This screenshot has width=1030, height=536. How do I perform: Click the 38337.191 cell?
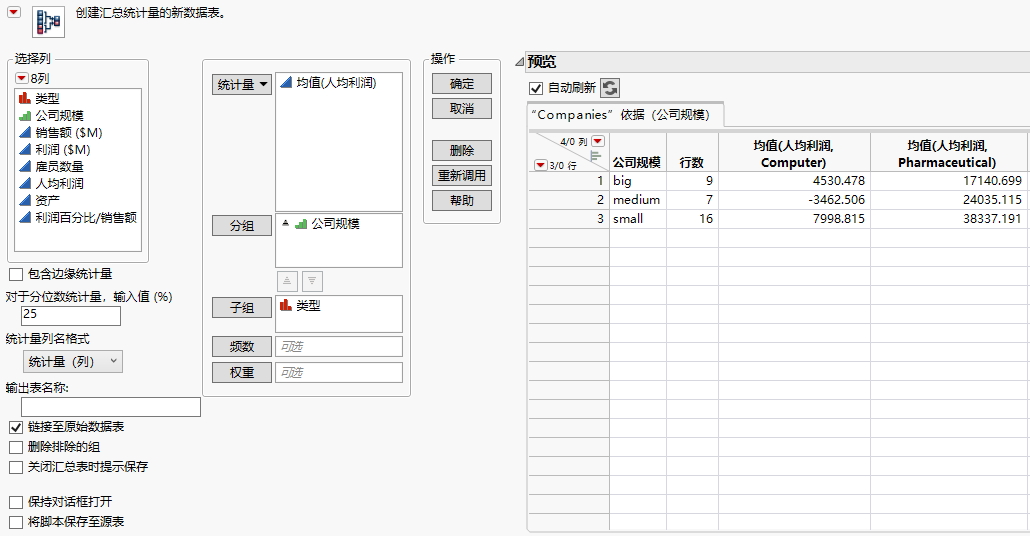(948, 219)
